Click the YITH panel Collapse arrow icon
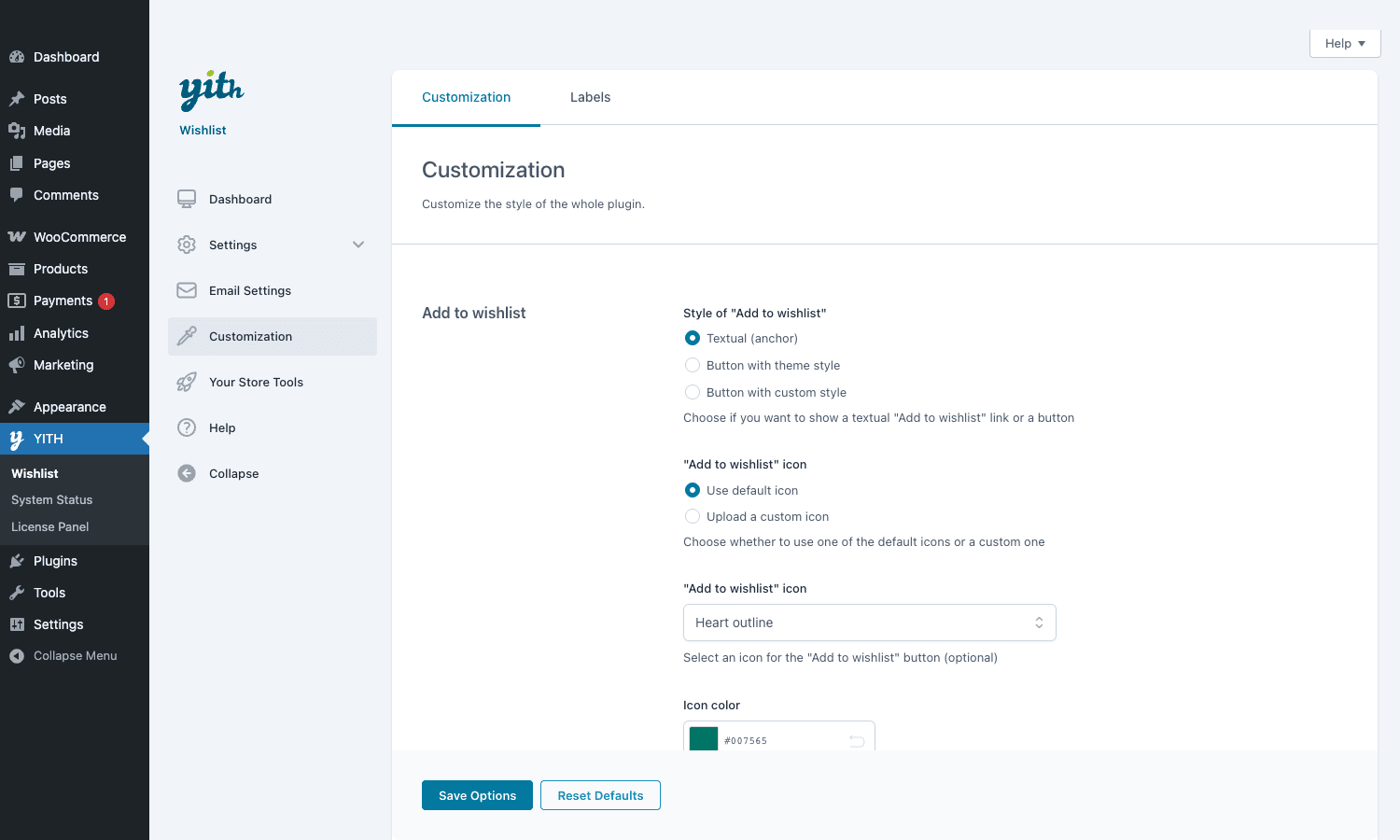 tap(187, 473)
